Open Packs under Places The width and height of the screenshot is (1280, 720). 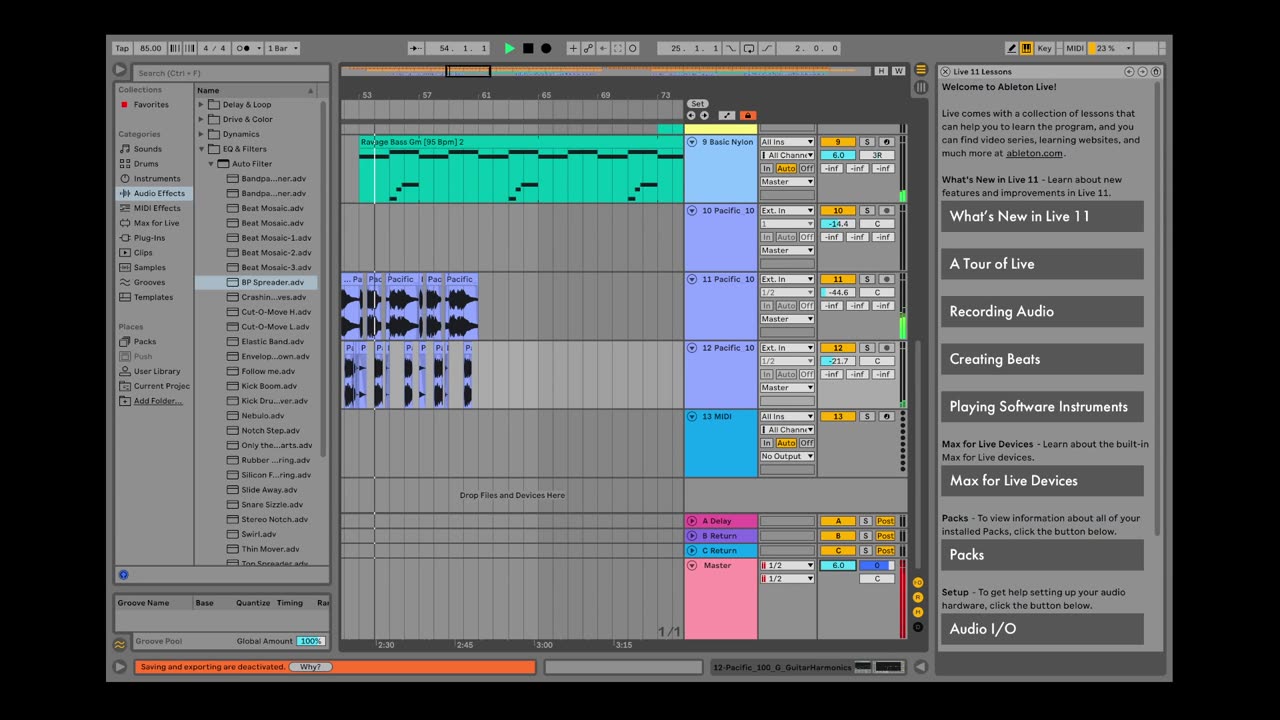pyautogui.click(x=145, y=342)
